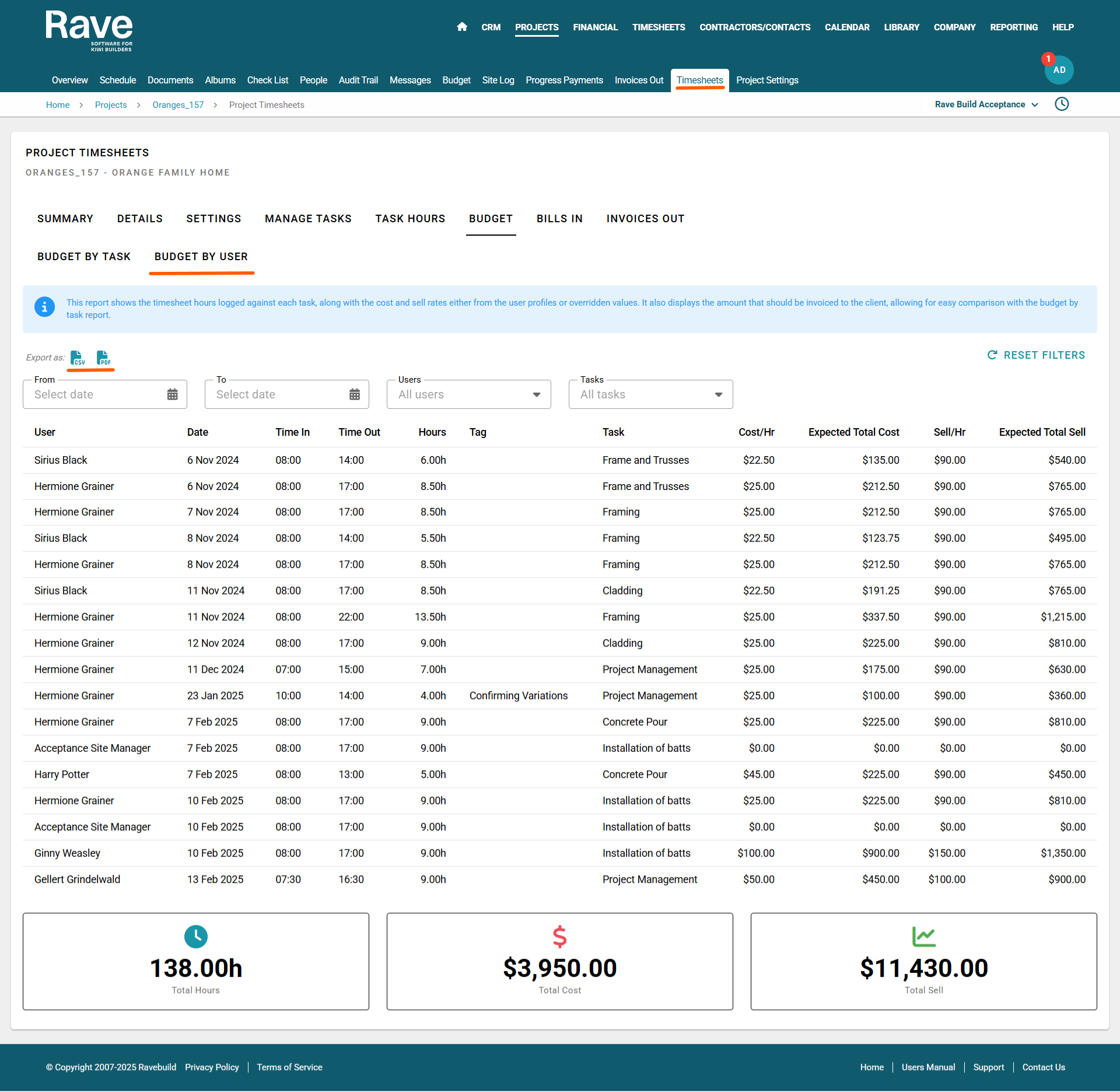This screenshot has width=1120, height=1092.
Task: Open the clock timer icon
Action: tap(1062, 104)
